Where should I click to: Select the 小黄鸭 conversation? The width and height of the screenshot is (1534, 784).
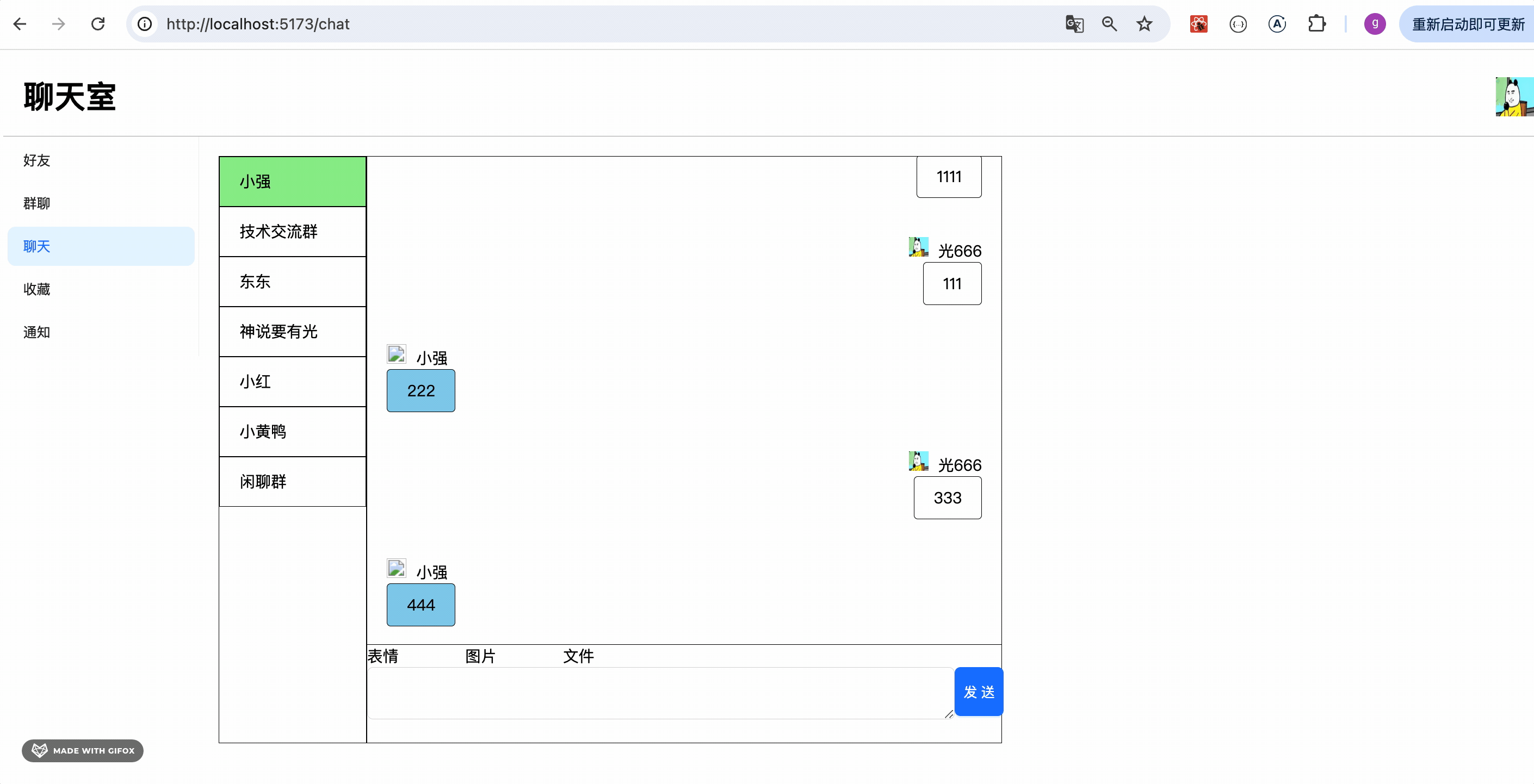292,432
